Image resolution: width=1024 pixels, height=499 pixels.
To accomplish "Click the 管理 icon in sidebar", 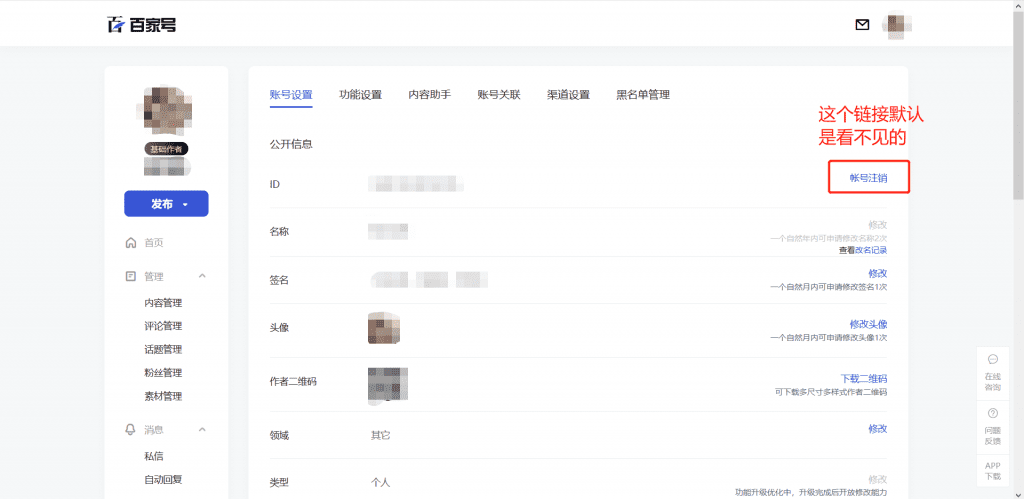I will [x=130, y=276].
